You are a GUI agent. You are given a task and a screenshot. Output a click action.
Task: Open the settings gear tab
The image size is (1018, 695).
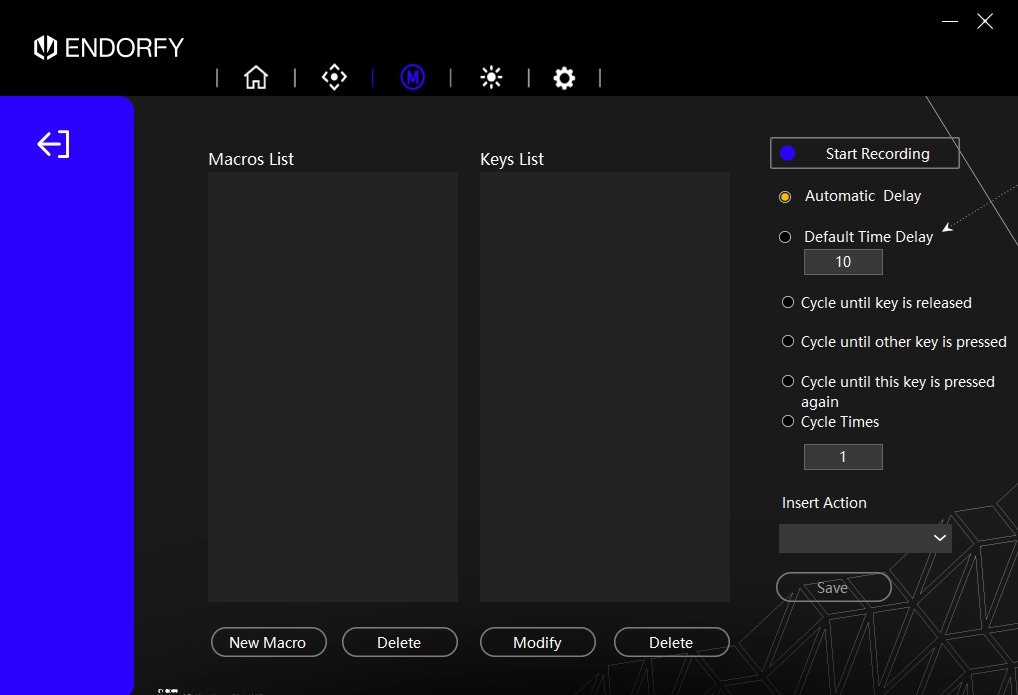(x=564, y=78)
